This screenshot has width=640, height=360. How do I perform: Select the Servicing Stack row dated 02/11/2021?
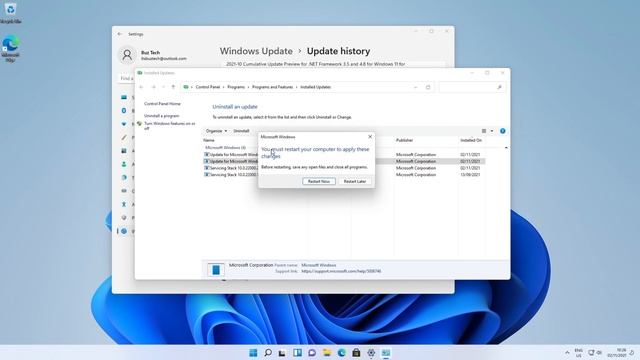coord(344,168)
